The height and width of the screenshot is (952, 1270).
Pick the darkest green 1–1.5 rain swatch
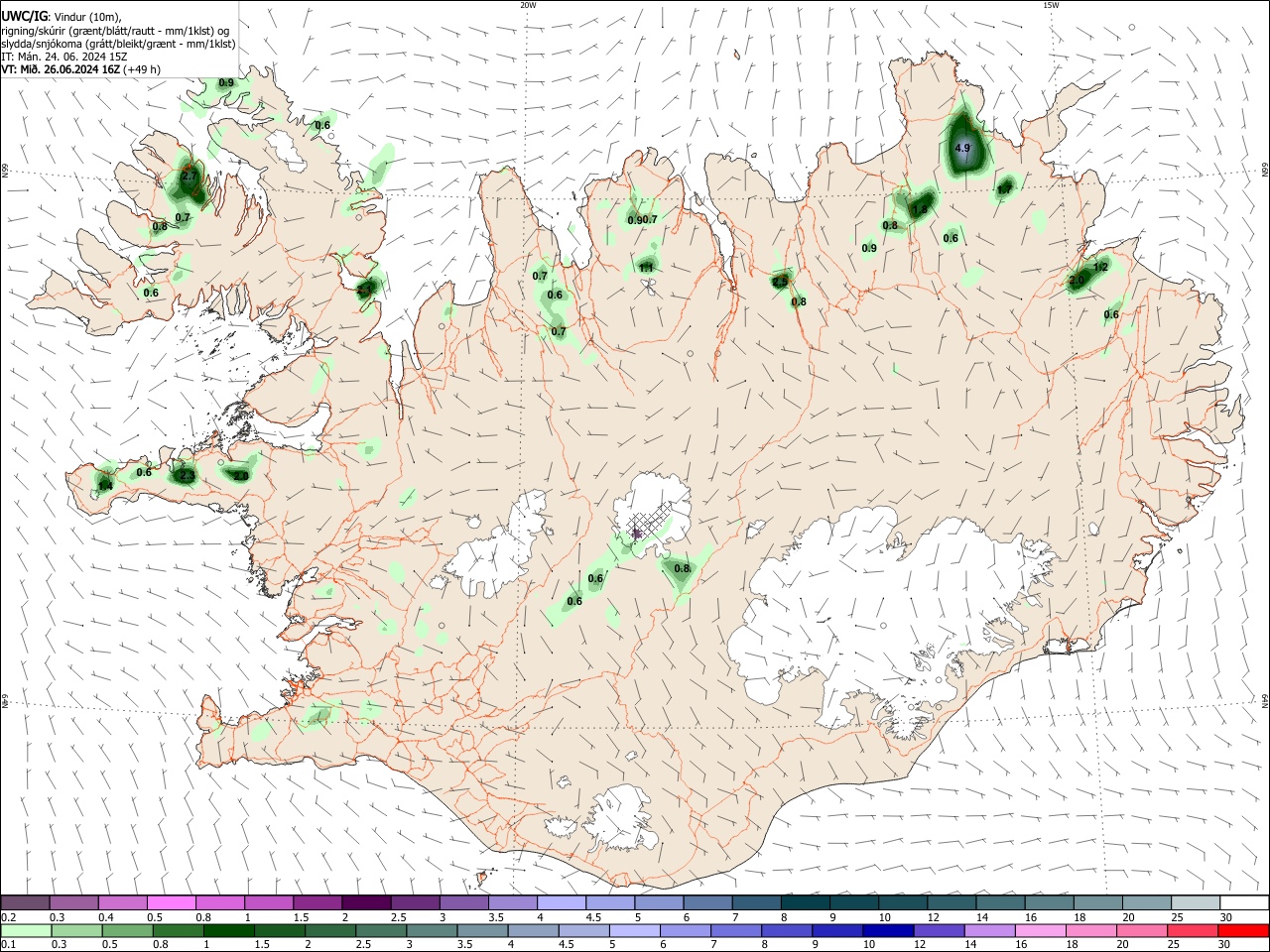tap(228, 931)
